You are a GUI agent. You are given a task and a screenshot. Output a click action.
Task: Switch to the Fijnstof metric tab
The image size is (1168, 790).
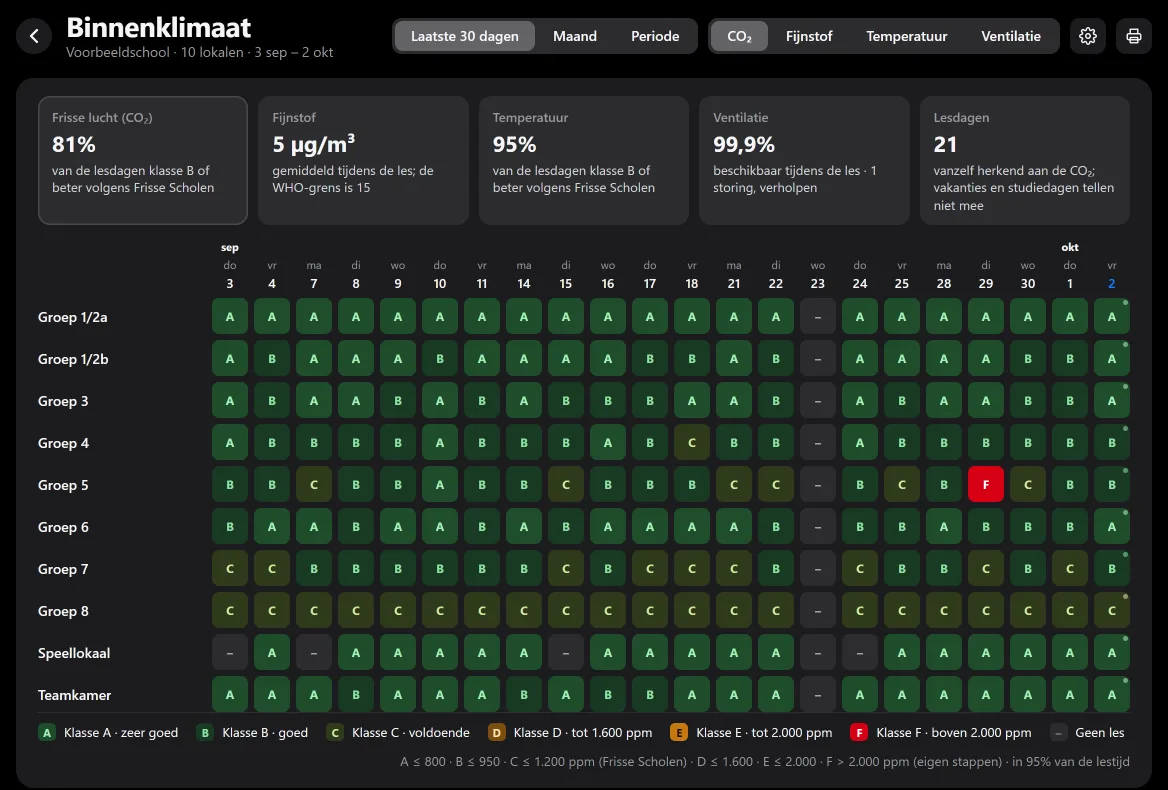click(x=809, y=36)
